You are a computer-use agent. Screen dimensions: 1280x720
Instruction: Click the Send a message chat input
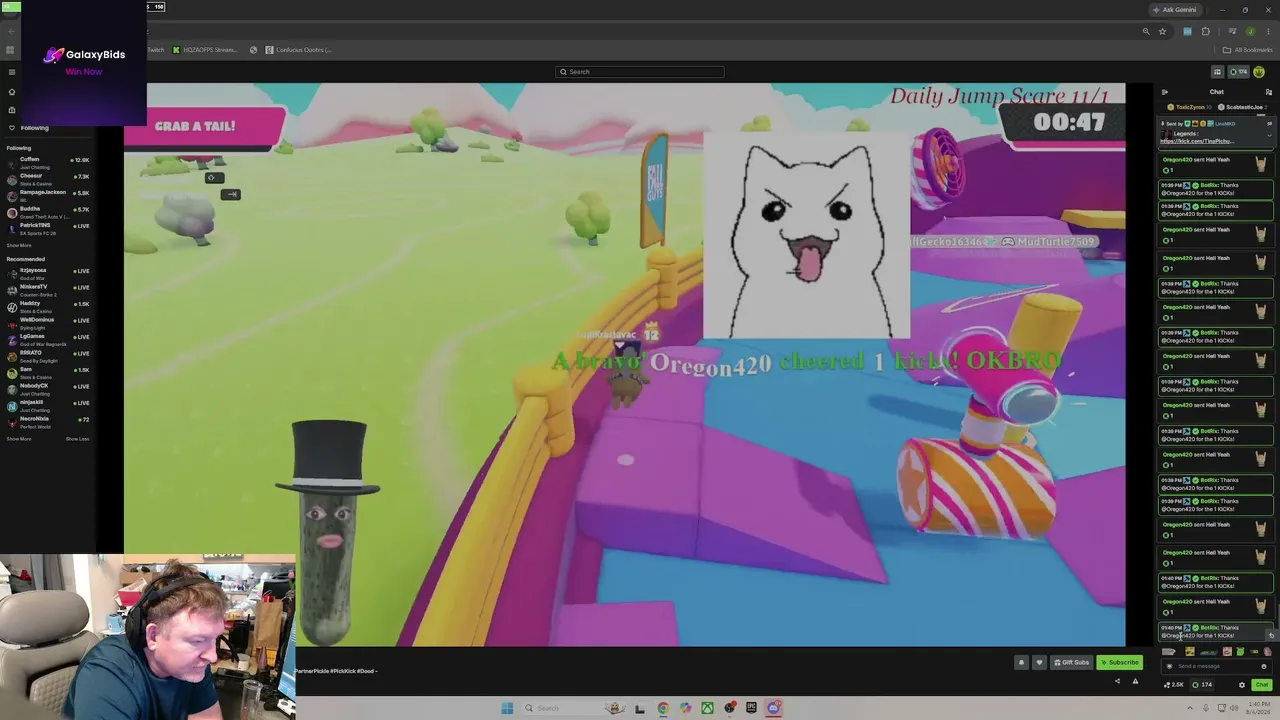pyautogui.click(x=1215, y=666)
